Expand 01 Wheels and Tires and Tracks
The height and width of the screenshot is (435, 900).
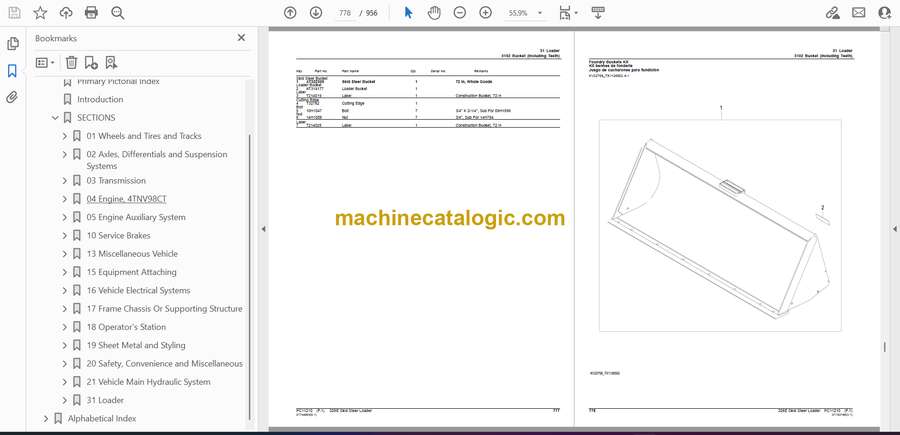(64, 136)
